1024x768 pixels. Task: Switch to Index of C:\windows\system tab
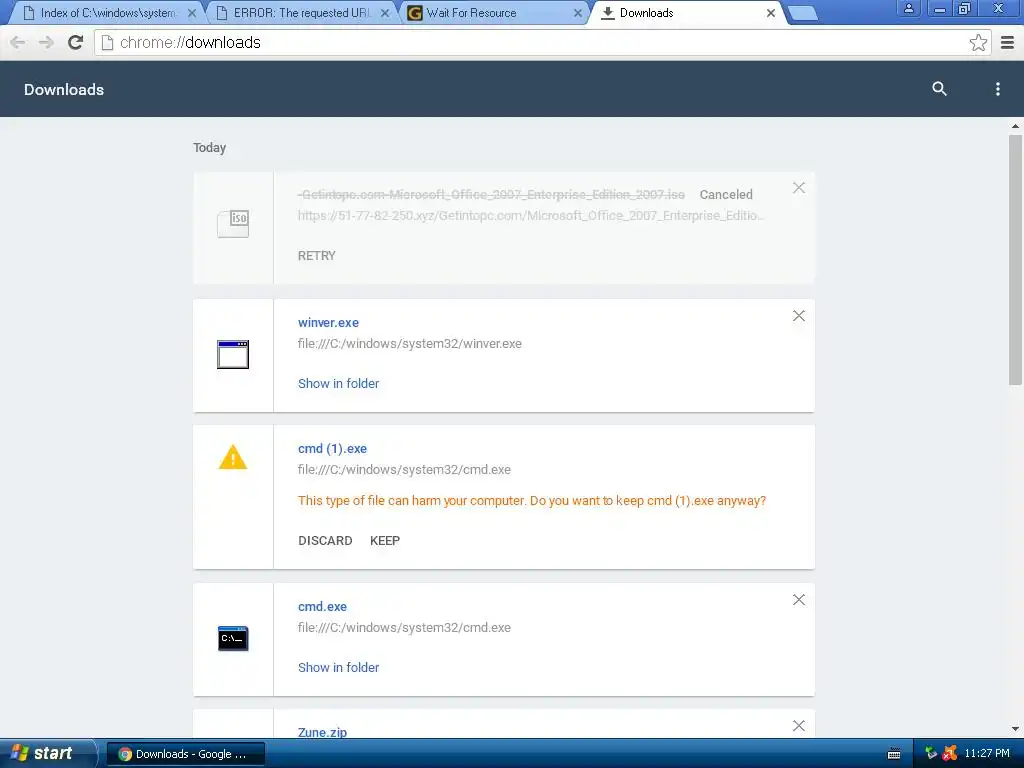point(108,13)
